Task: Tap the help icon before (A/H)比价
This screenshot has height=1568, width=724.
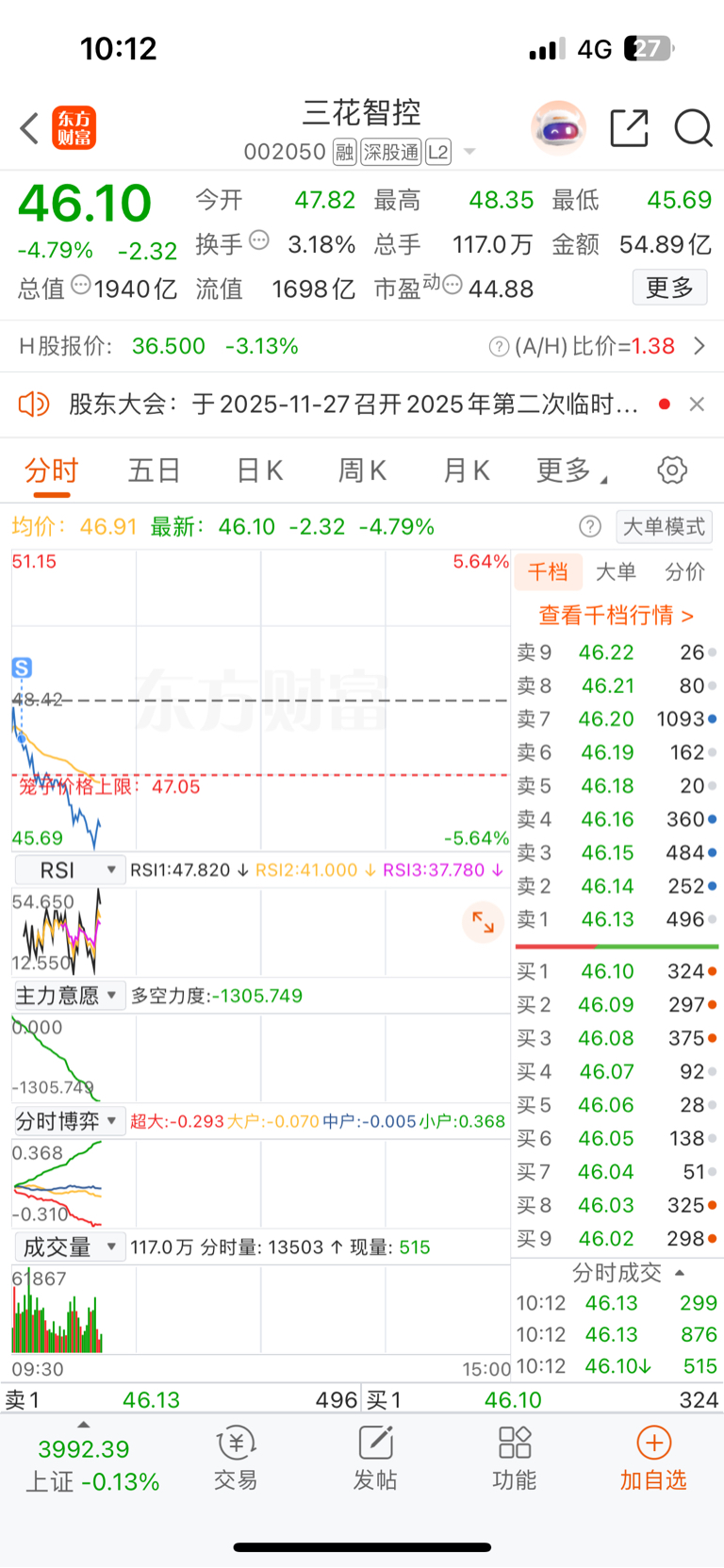Action: [x=500, y=347]
